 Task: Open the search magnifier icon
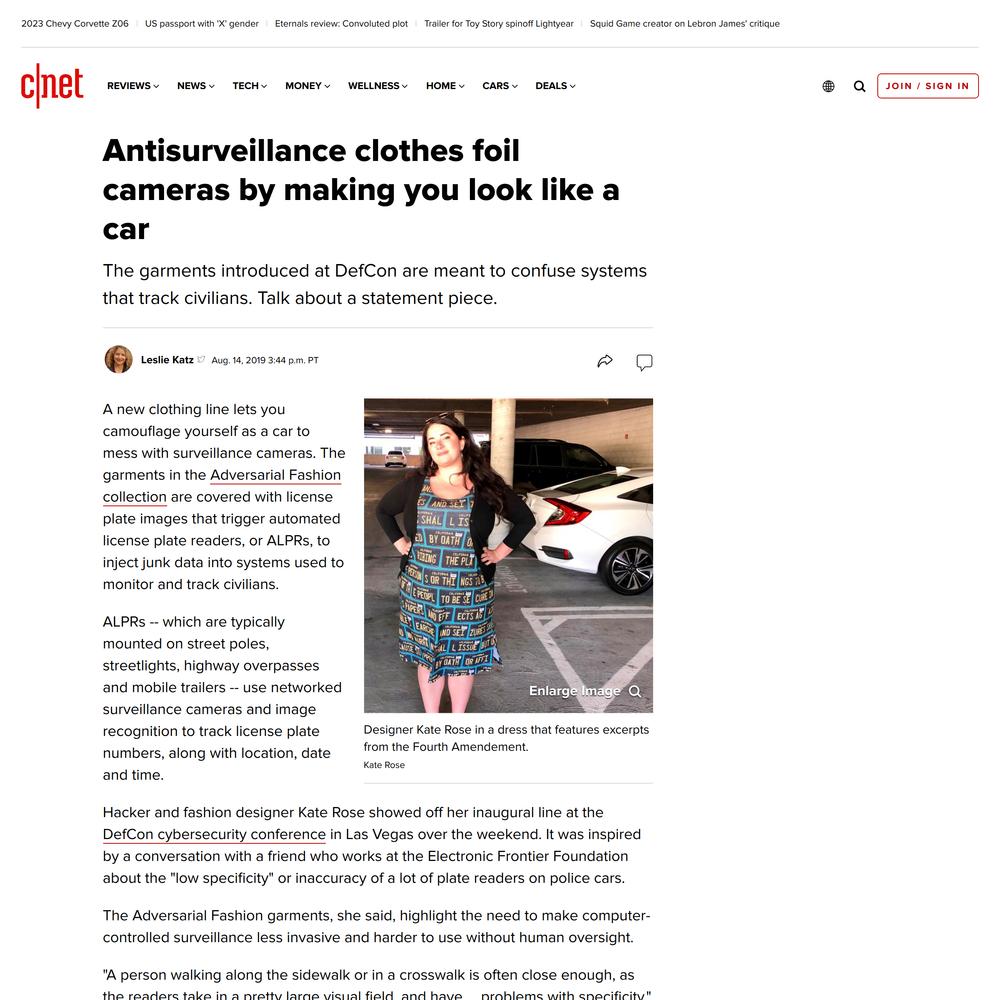click(x=860, y=86)
